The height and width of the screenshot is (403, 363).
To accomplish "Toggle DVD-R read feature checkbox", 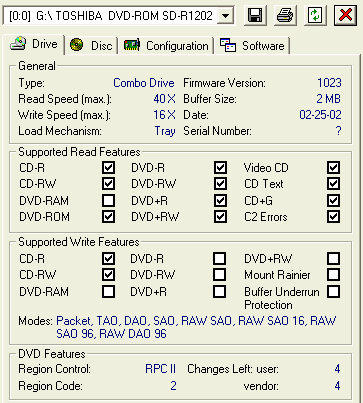I will coord(220,168).
